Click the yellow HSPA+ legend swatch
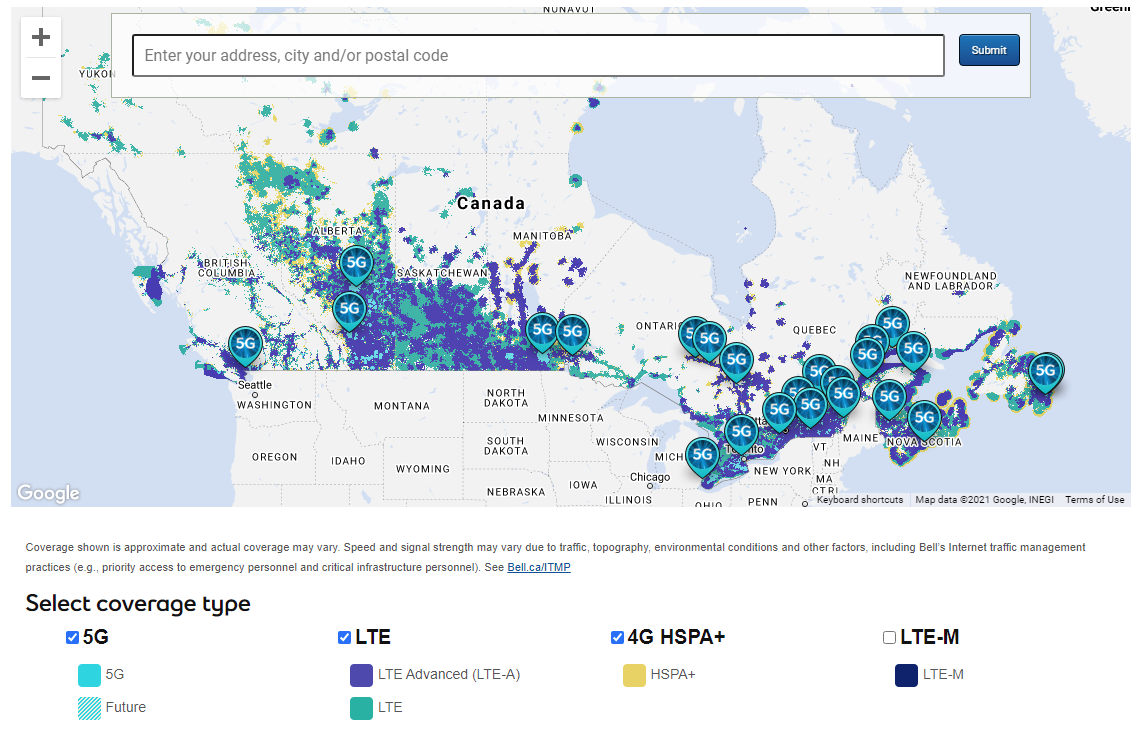The image size is (1138, 729). 634,675
